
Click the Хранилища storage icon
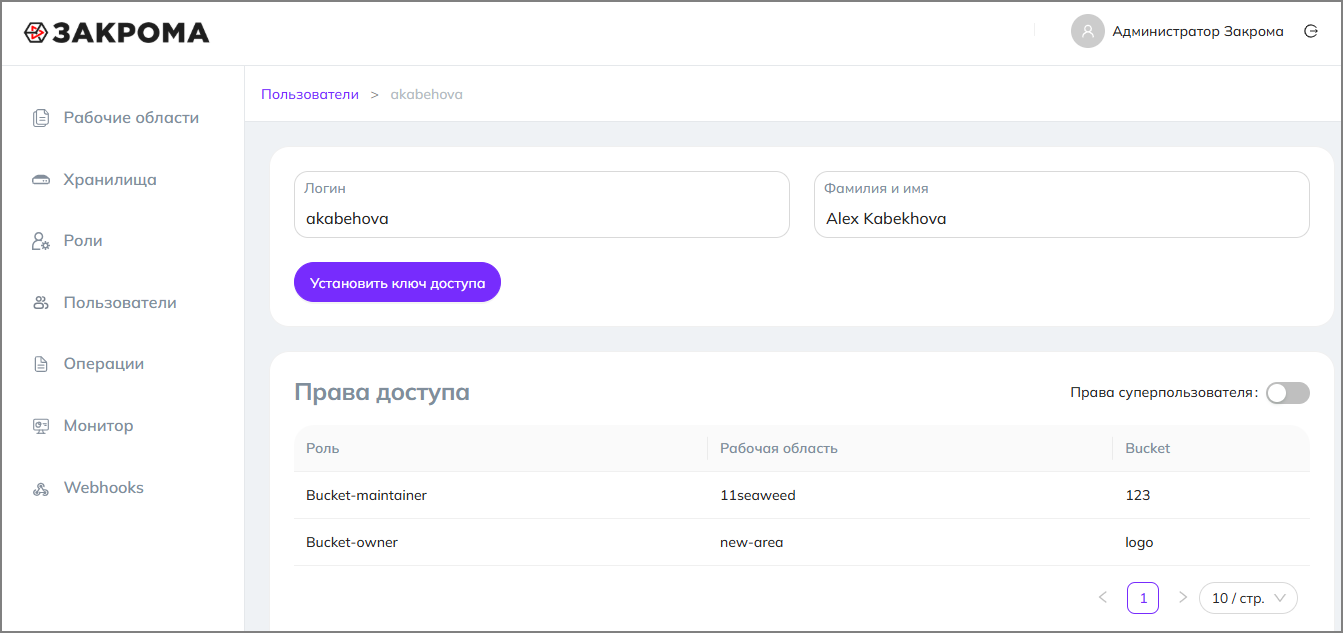click(41, 180)
